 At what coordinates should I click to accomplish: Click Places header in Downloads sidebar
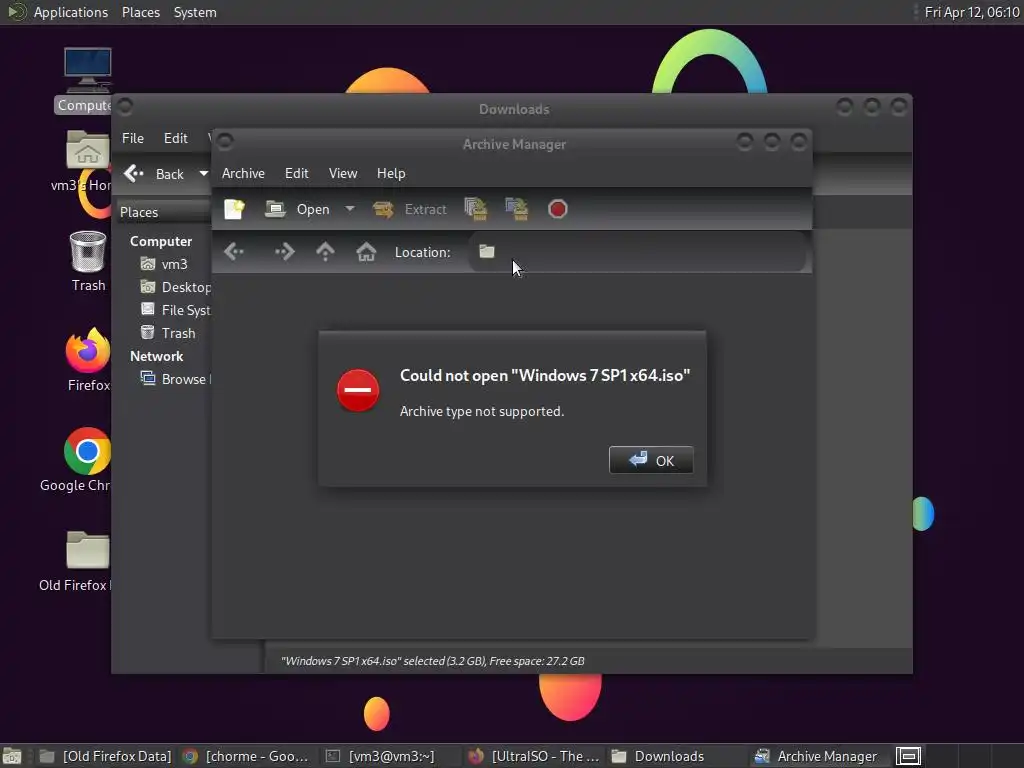pos(164,212)
